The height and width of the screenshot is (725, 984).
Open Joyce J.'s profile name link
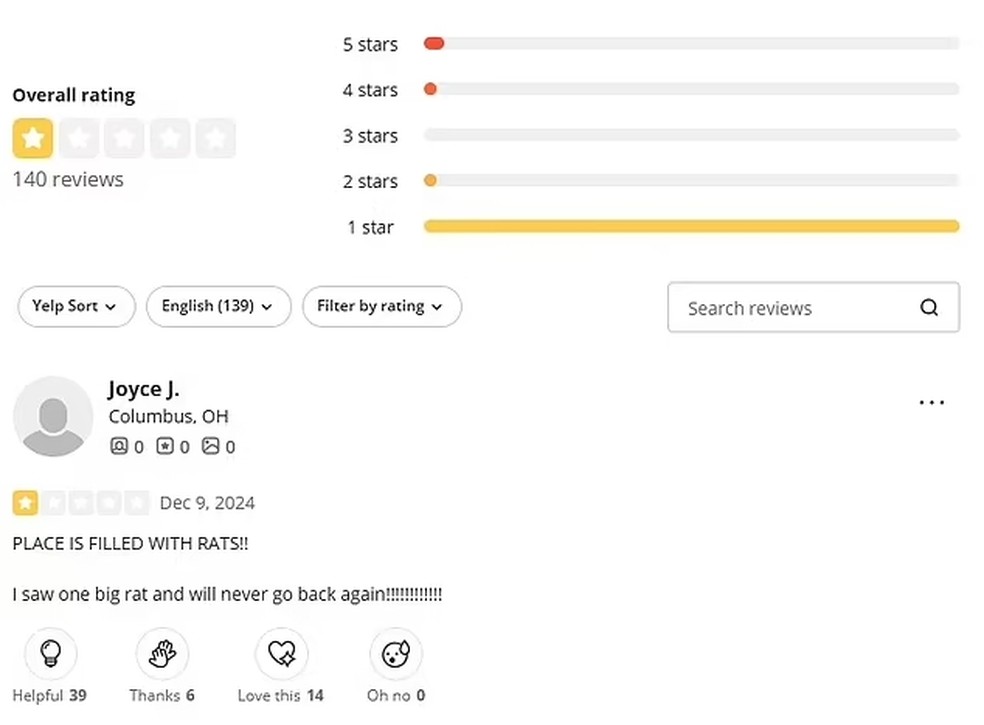[x=144, y=389]
